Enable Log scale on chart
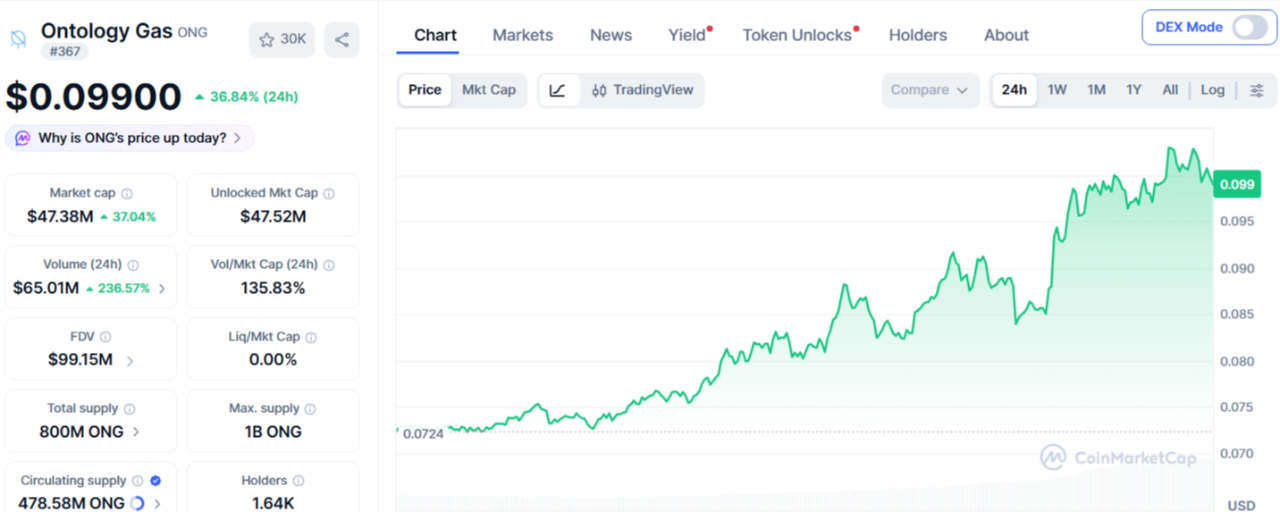Image resolution: width=1280 pixels, height=512 pixels. [1212, 90]
